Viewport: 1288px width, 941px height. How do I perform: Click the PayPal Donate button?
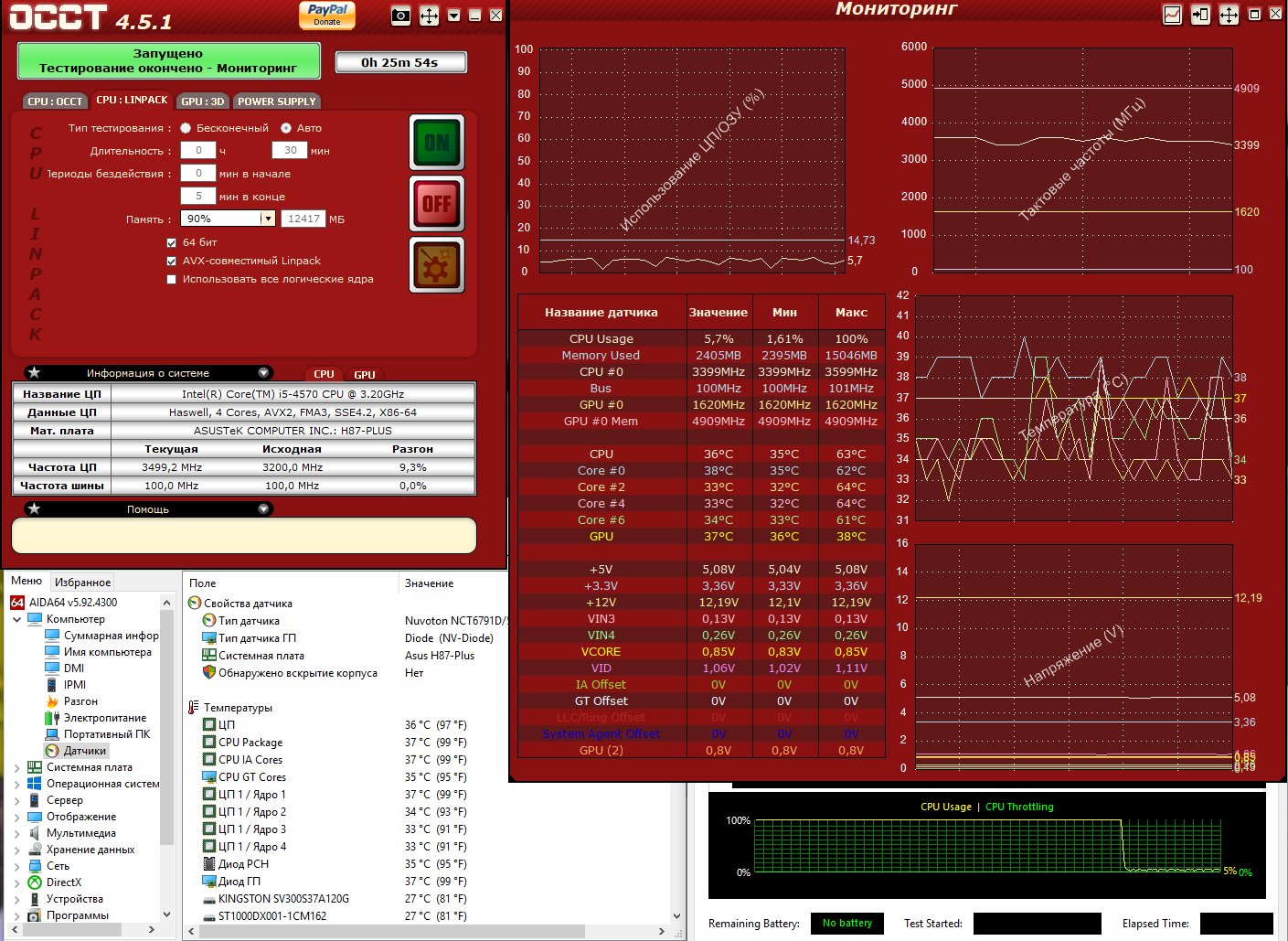327,15
